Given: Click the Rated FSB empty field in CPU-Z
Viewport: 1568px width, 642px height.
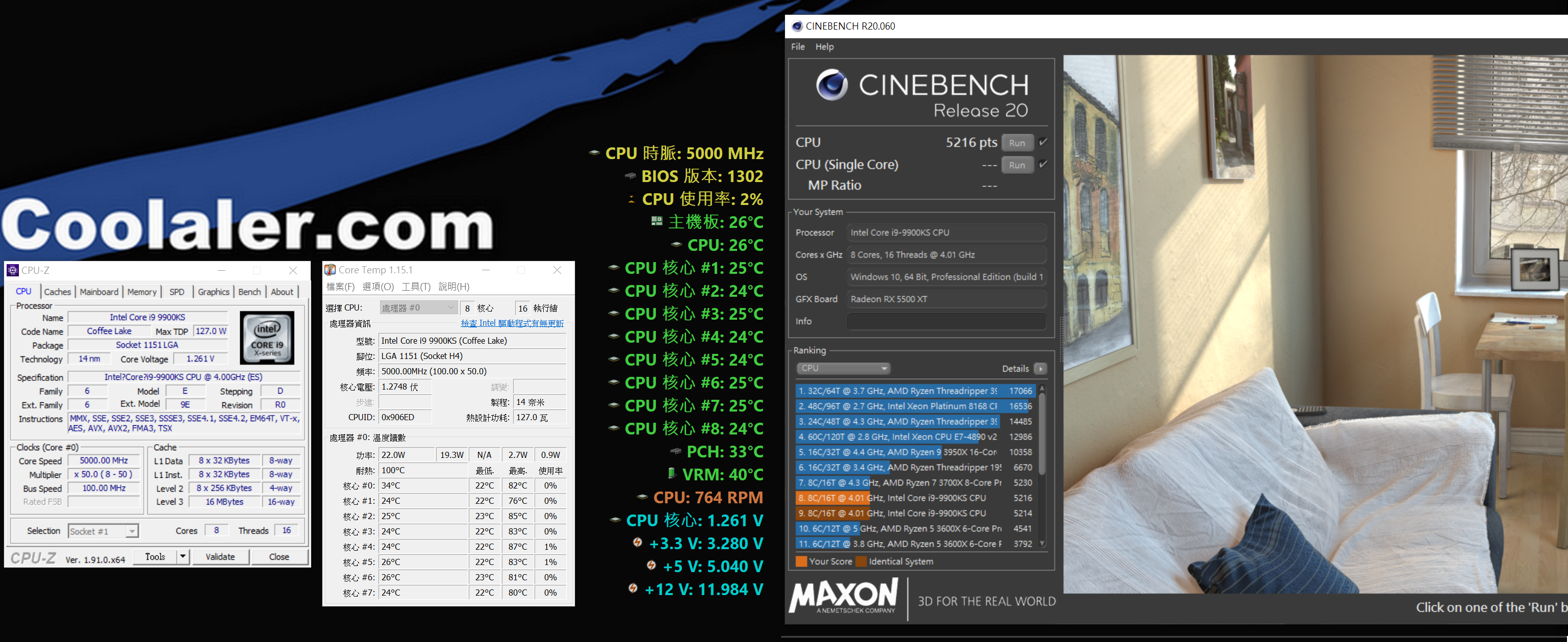Looking at the screenshot, I should (104, 502).
